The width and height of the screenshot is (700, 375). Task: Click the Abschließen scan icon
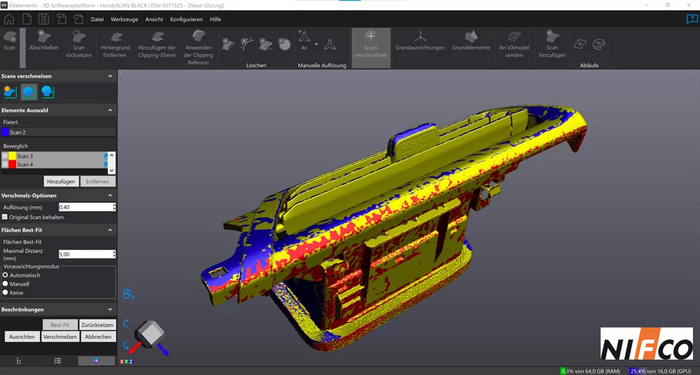coord(44,37)
